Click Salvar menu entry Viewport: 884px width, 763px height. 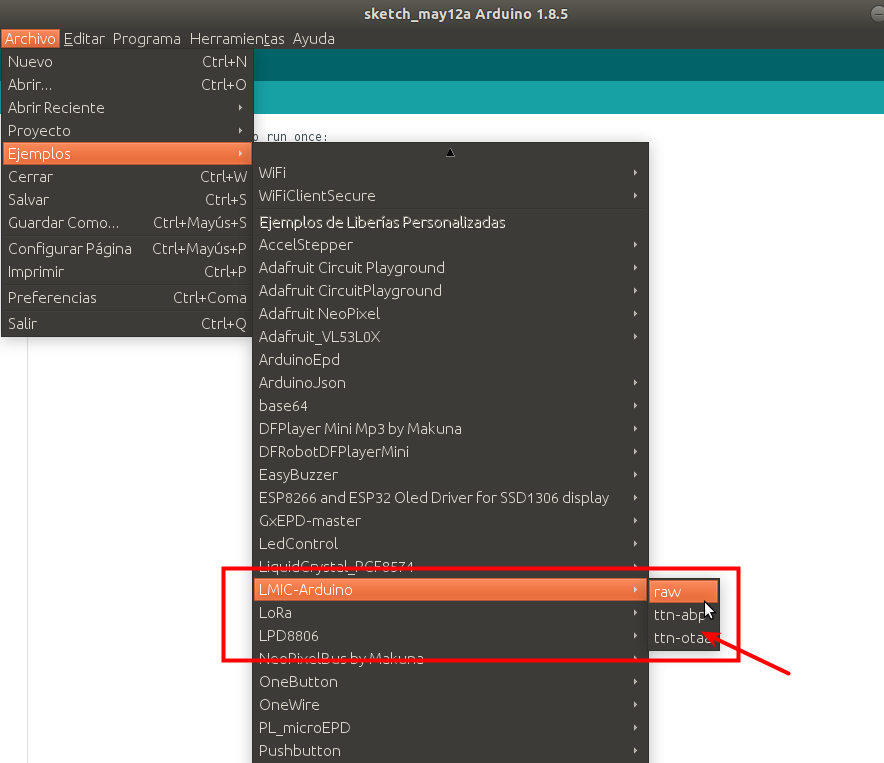click(x=127, y=200)
